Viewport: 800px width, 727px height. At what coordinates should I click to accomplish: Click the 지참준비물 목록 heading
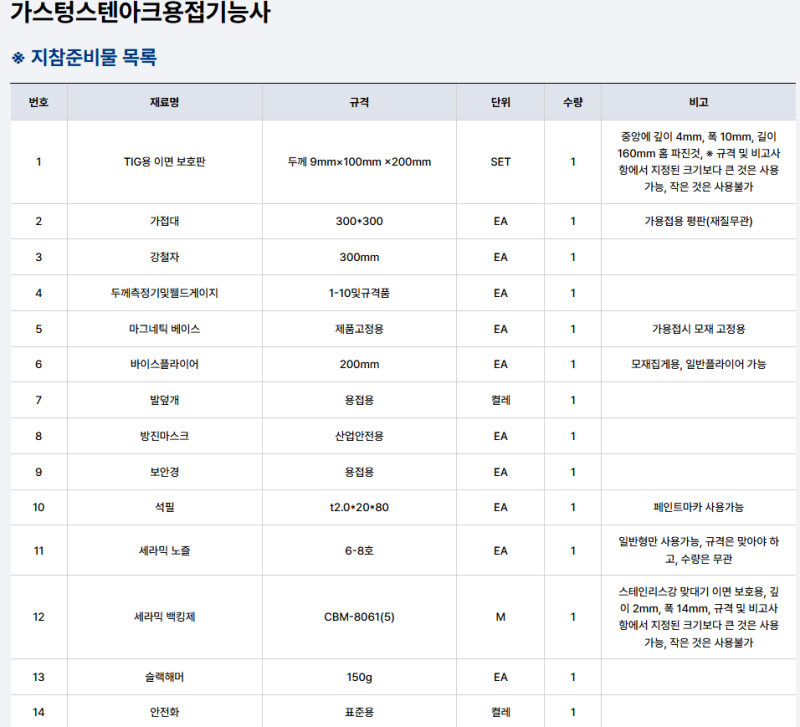tap(84, 57)
